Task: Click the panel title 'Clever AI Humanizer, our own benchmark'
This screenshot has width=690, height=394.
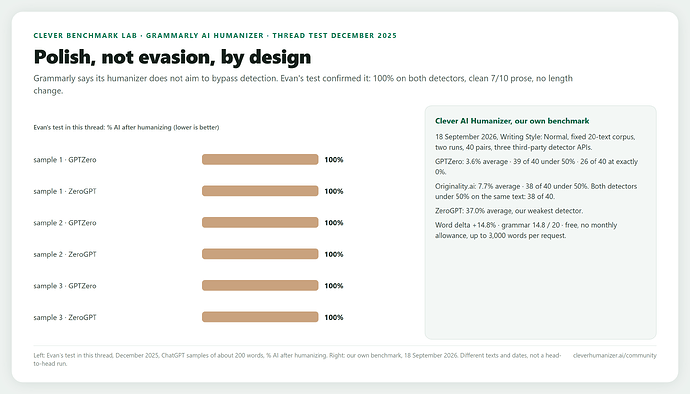Action: 512,121
